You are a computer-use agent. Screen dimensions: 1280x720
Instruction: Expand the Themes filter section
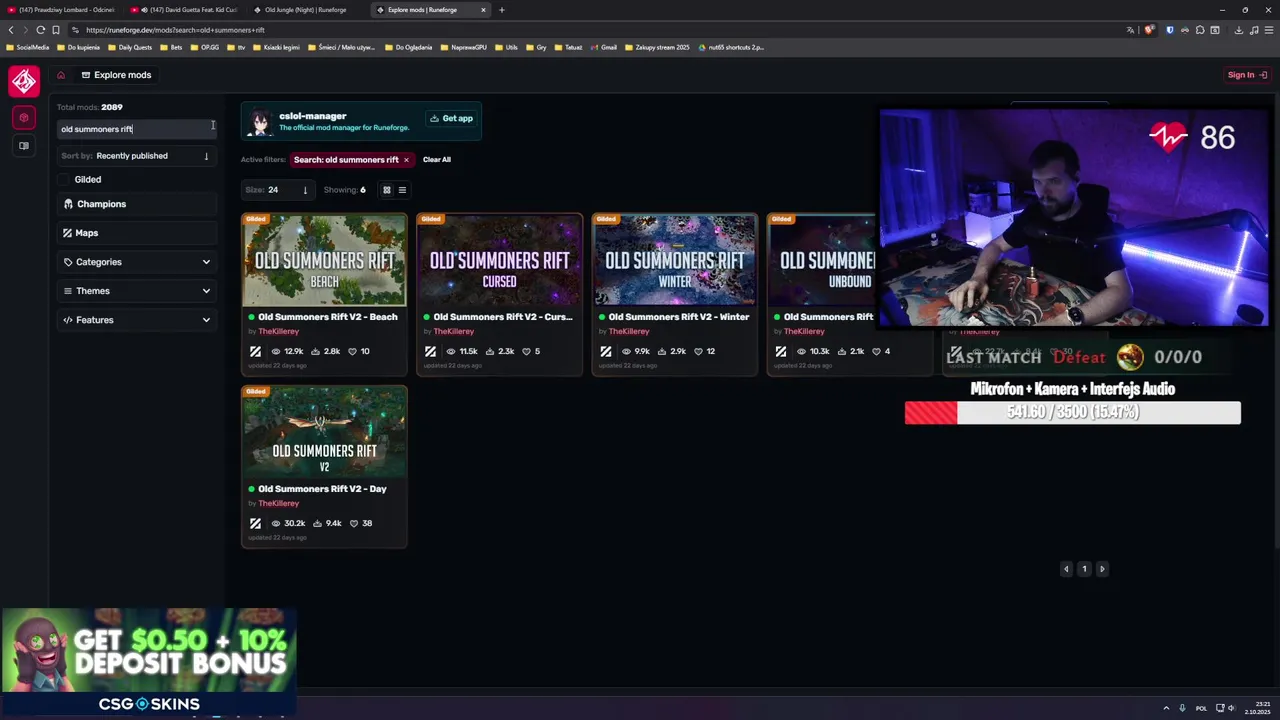click(x=136, y=291)
